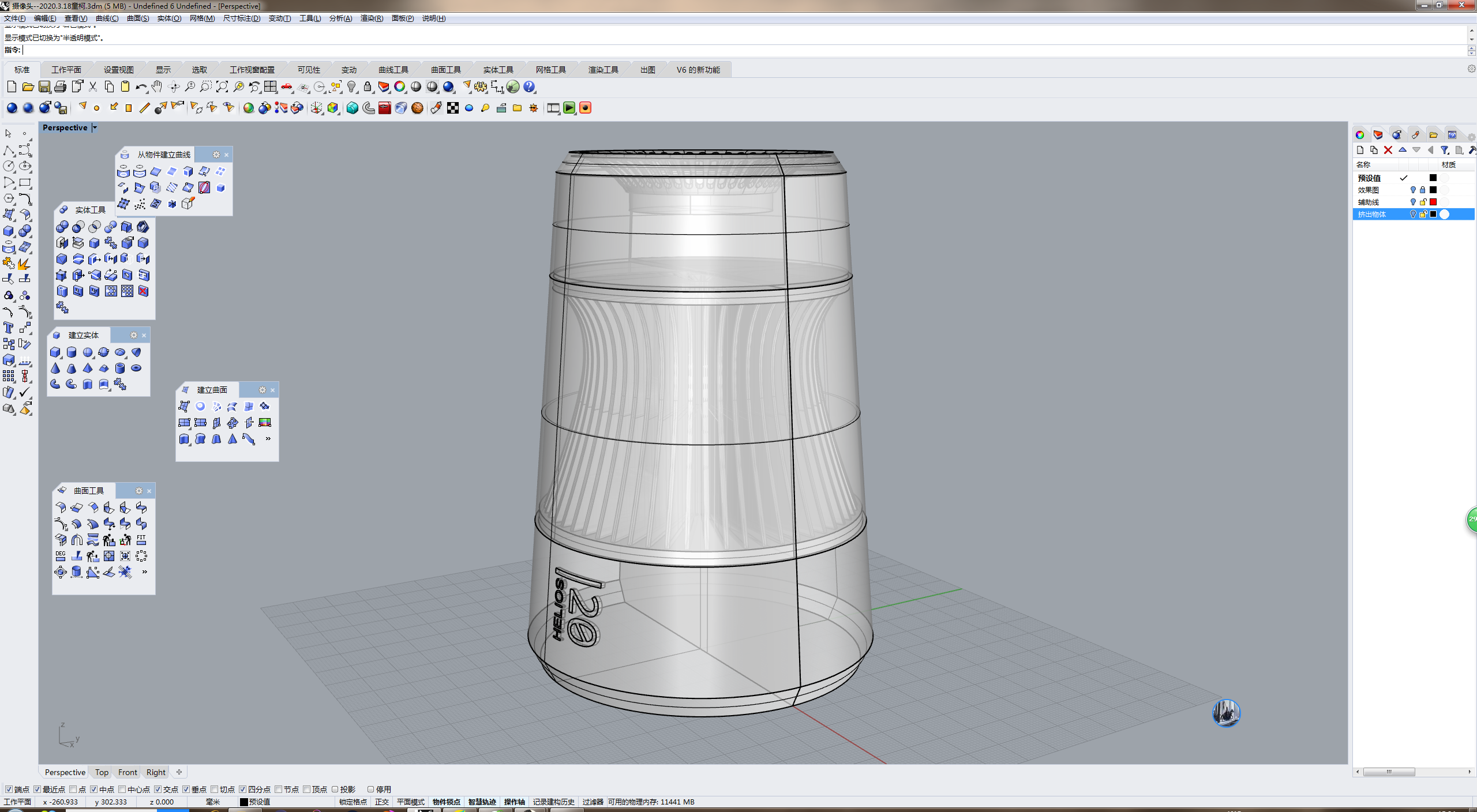Viewport: 1477px width, 812px height.
Task: Click the Zoom extents icon
Action: click(x=222, y=87)
